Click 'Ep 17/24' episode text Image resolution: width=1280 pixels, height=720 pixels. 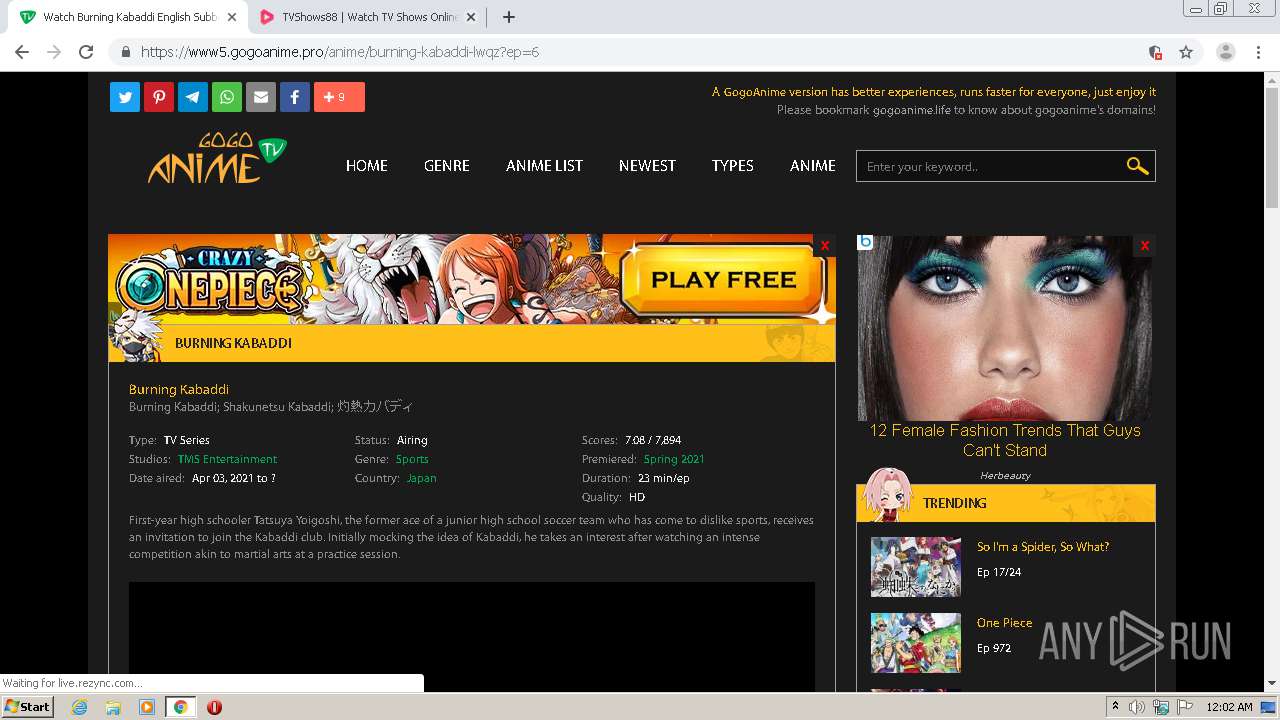[999, 572]
